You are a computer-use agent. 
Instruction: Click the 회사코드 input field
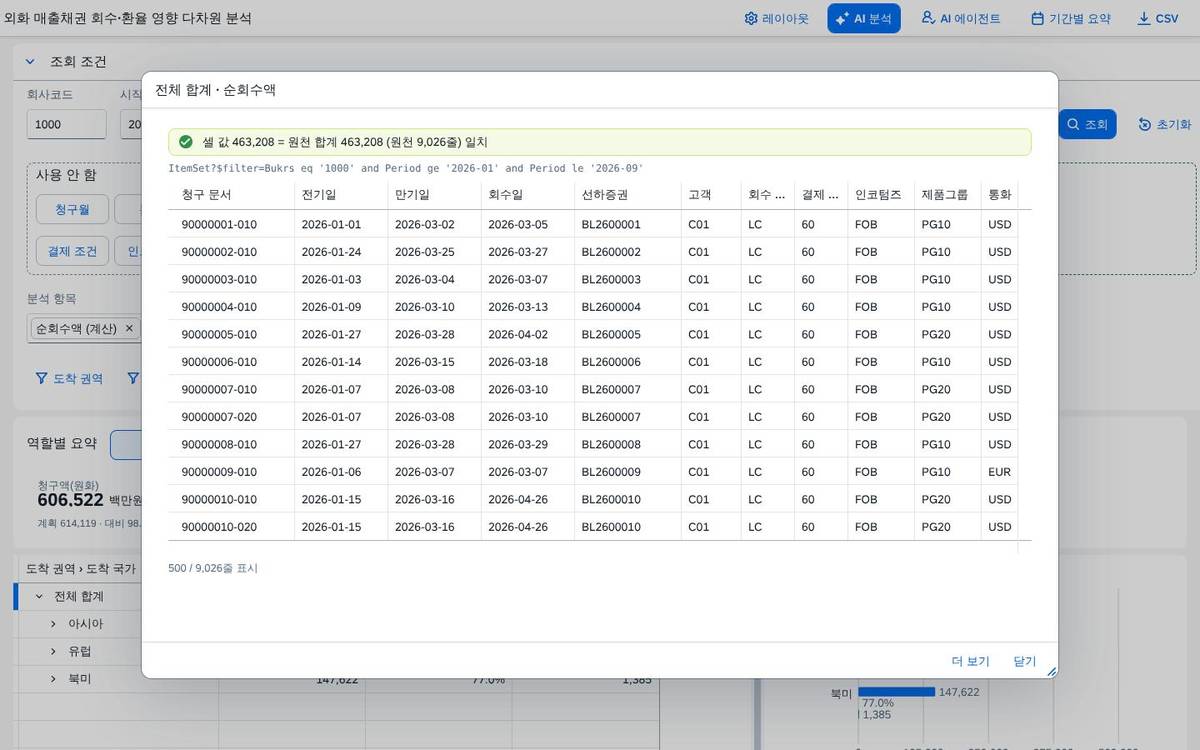(66, 124)
